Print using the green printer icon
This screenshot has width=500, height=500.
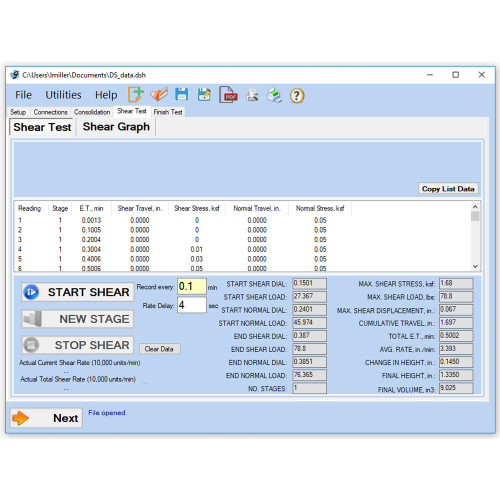click(275, 95)
